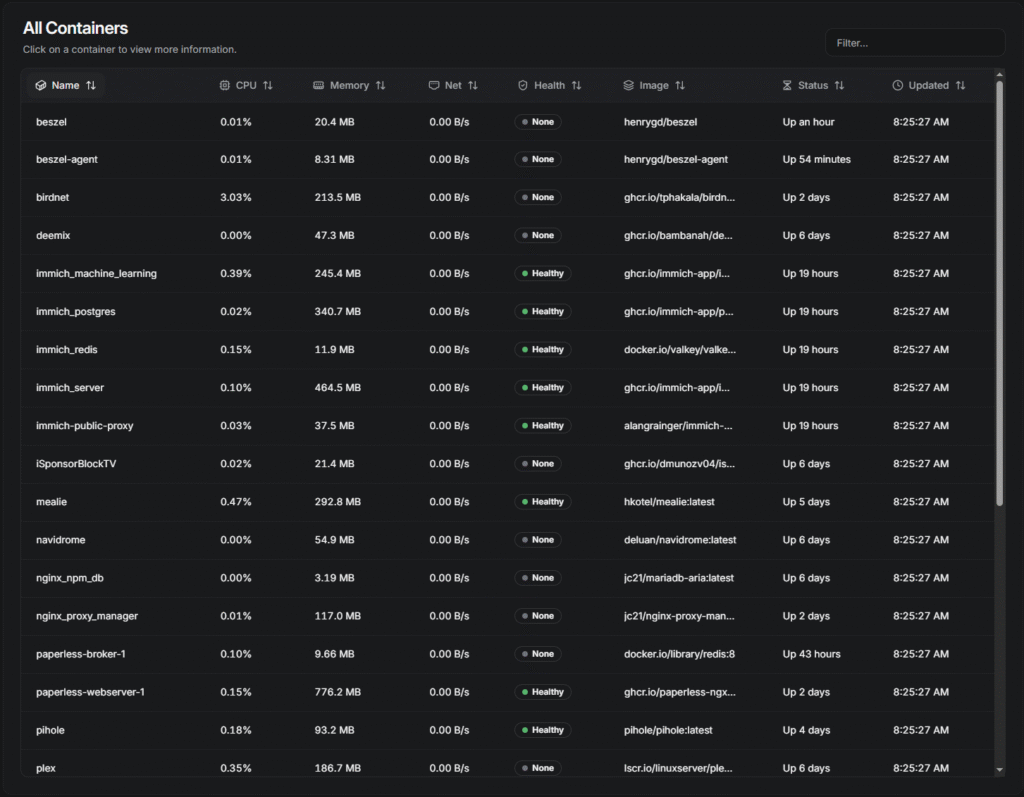
Task: Toggle sort arrows on the Memory column
Action: pyautogui.click(x=381, y=86)
